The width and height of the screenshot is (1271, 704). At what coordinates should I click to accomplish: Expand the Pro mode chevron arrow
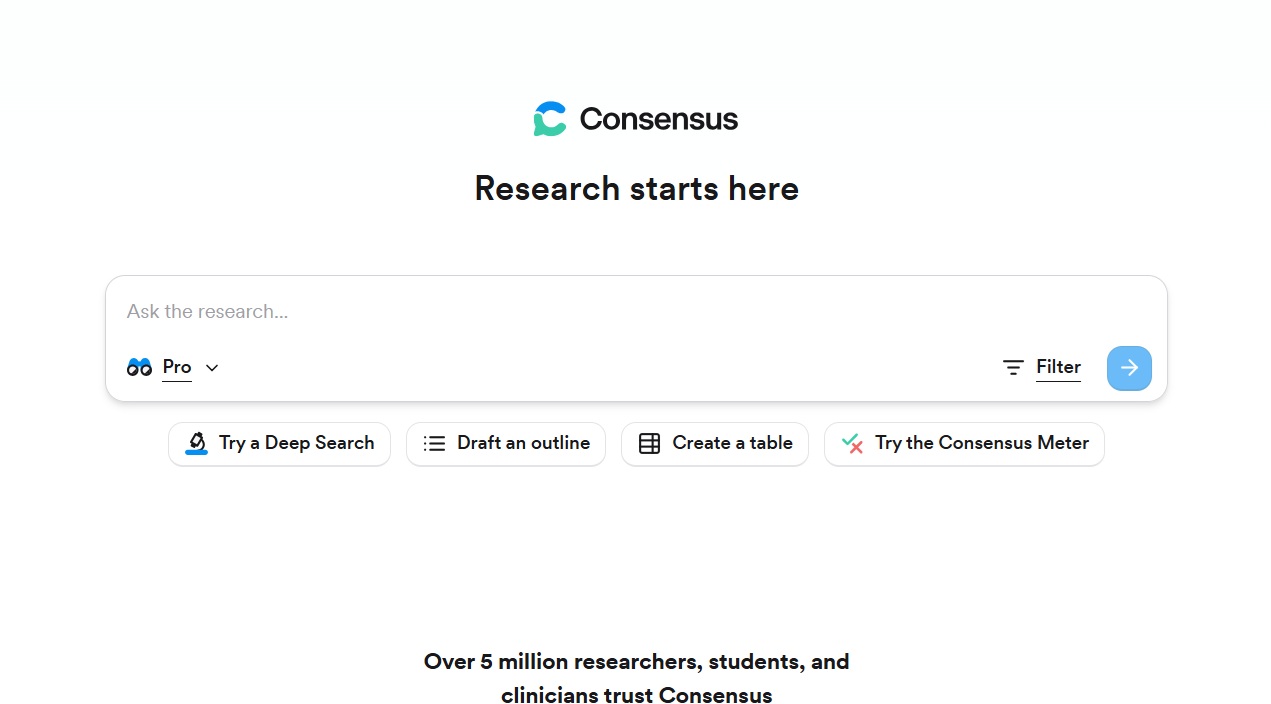[x=212, y=368]
